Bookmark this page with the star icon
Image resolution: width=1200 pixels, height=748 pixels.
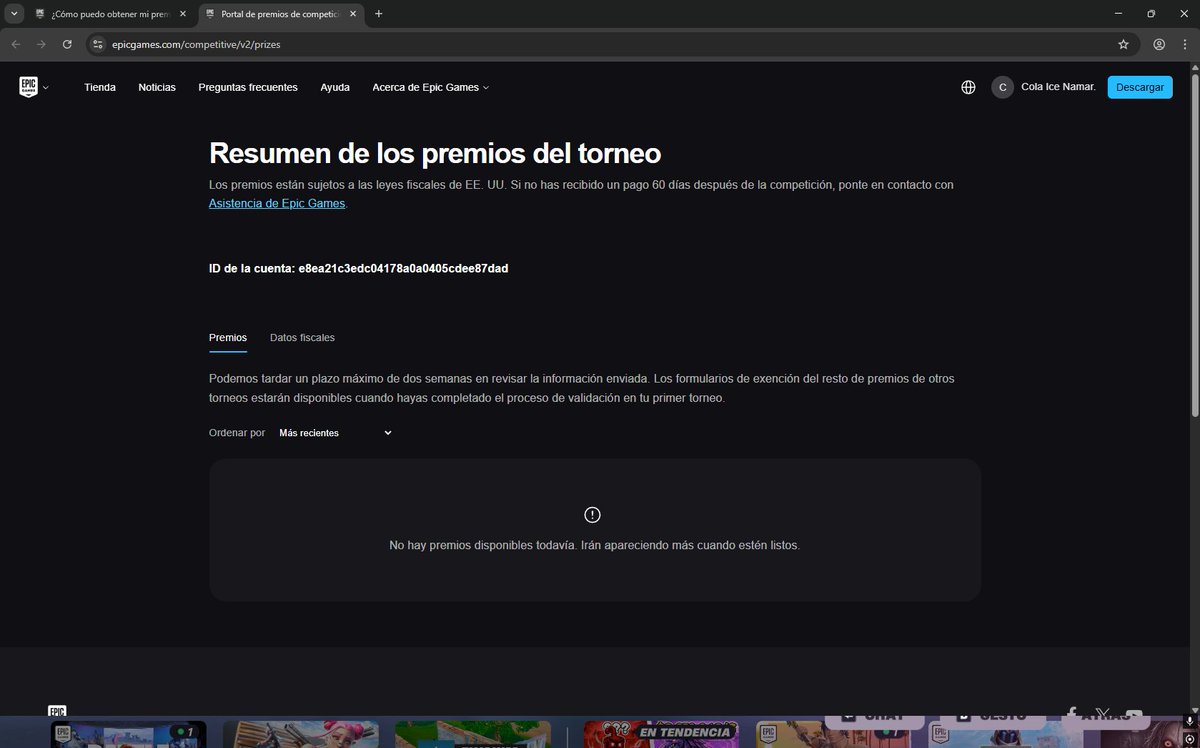[x=1123, y=44]
